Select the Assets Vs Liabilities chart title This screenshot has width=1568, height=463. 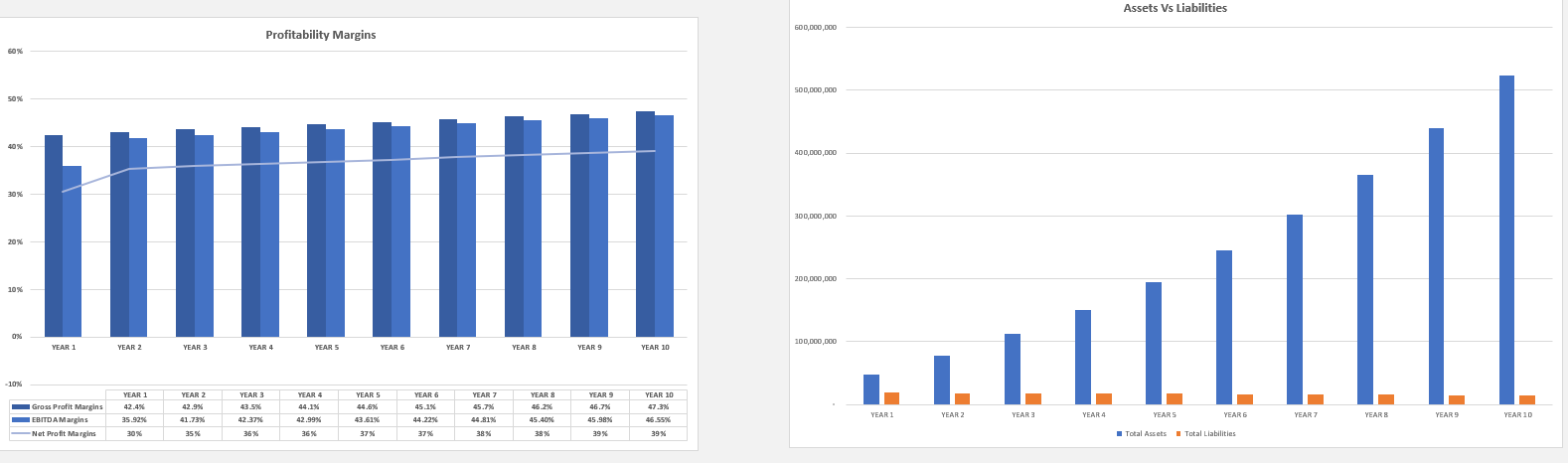point(1175,8)
